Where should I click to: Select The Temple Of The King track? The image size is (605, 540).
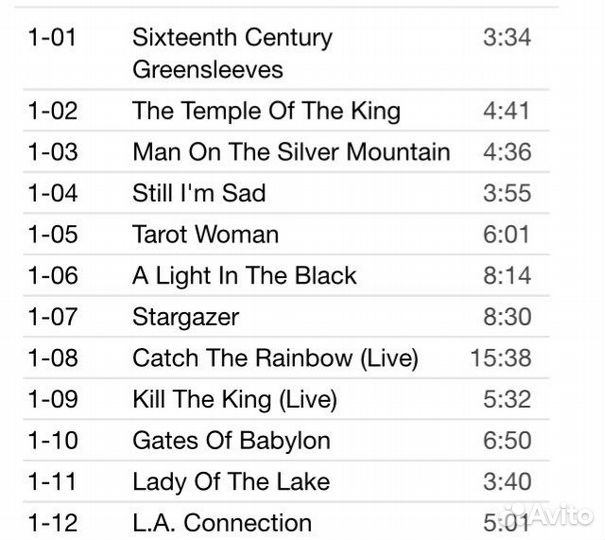coord(266,111)
